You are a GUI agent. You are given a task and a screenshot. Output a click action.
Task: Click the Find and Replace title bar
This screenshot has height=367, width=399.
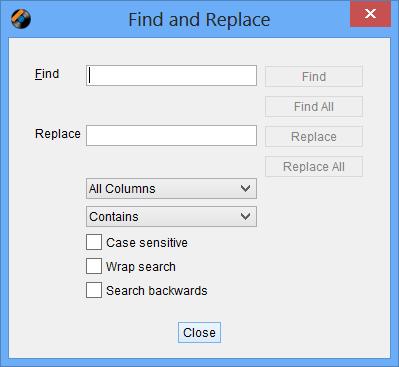[199, 19]
